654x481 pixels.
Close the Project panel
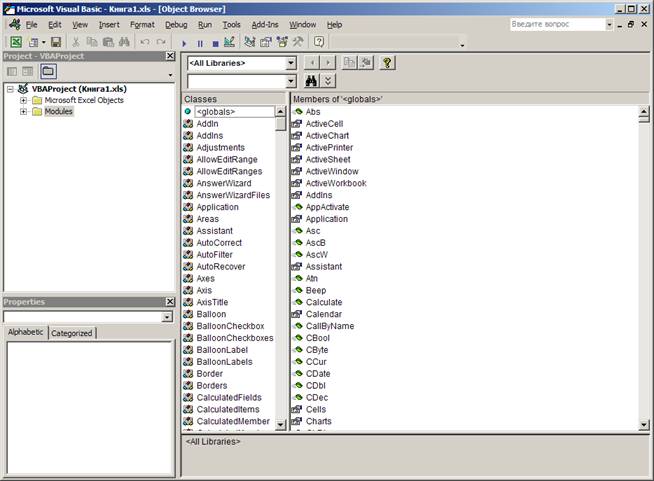click(x=171, y=56)
